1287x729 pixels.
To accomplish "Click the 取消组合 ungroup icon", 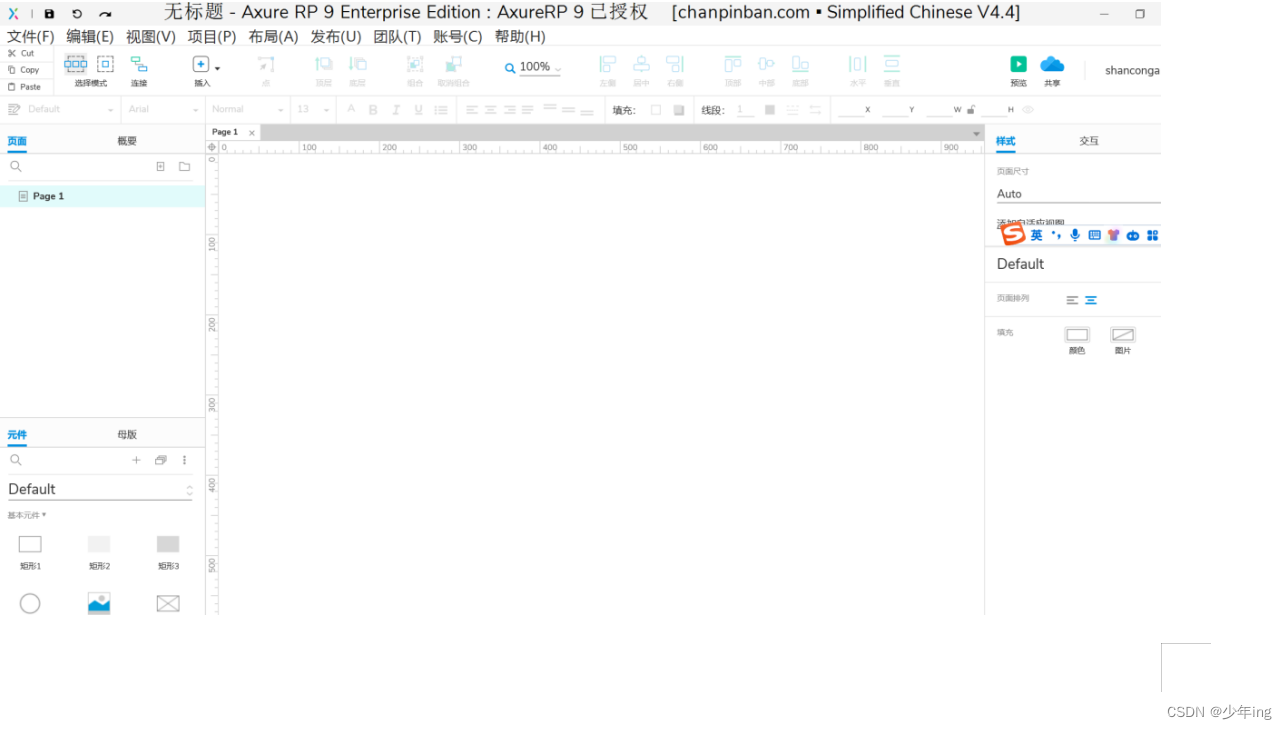I will click(453, 64).
